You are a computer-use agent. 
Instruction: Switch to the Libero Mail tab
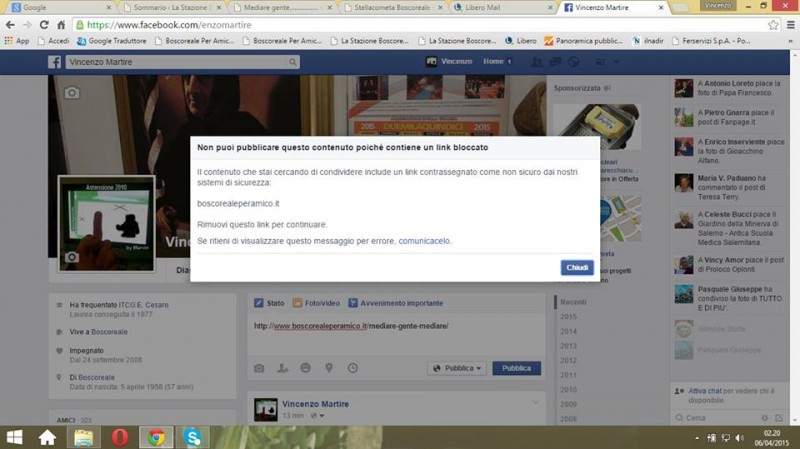click(x=504, y=8)
